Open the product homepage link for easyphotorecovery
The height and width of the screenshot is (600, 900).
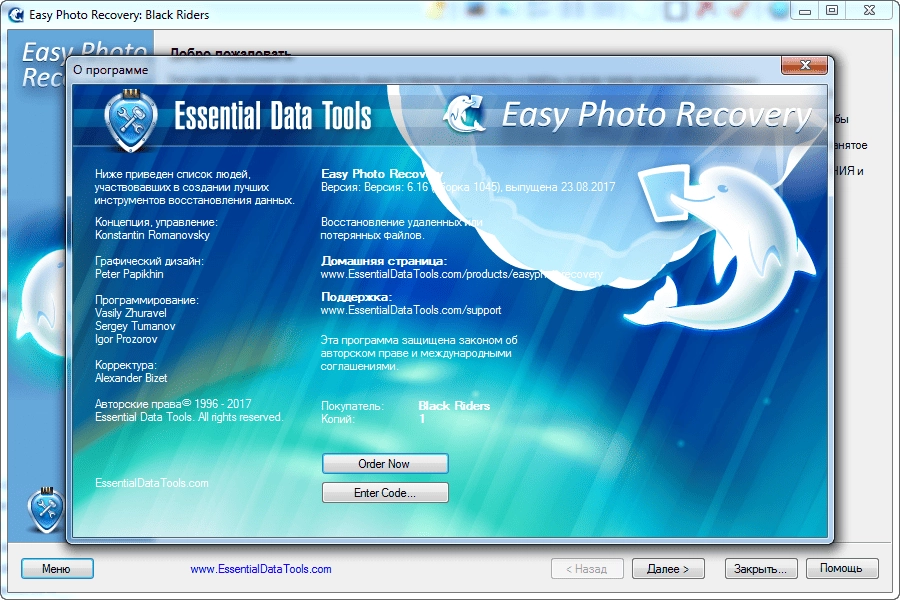(461, 274)
